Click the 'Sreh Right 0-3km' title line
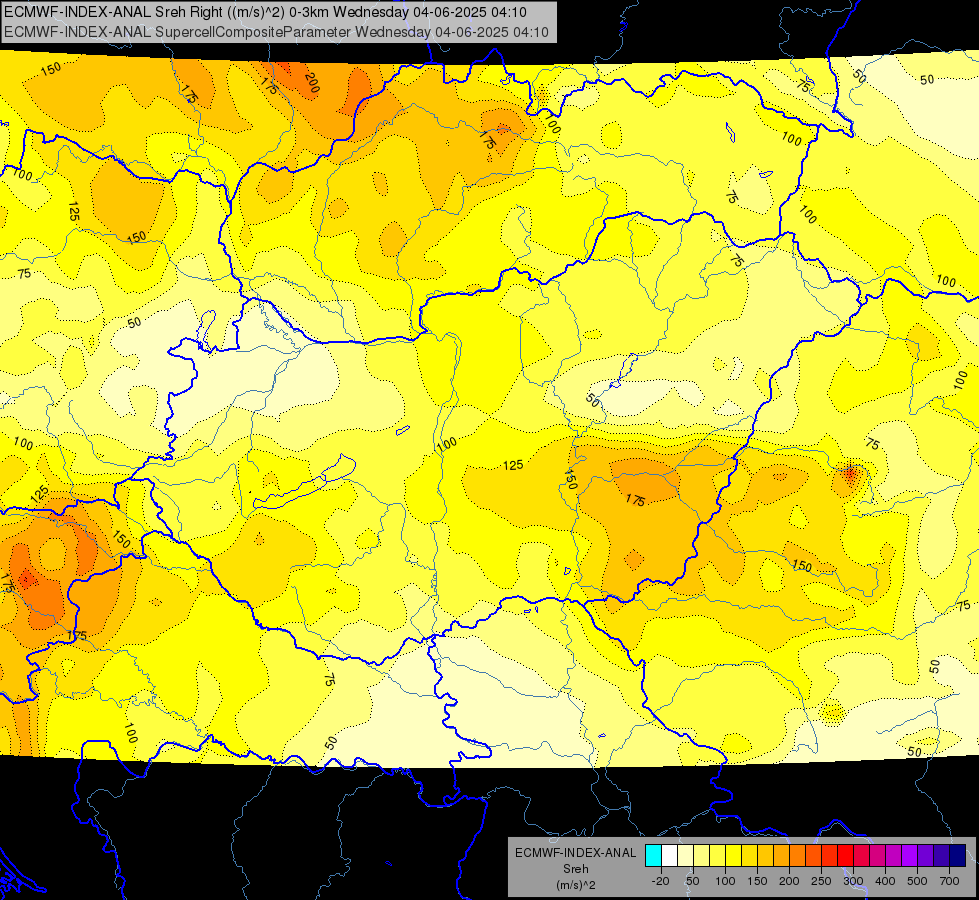 tap(265, 12)
